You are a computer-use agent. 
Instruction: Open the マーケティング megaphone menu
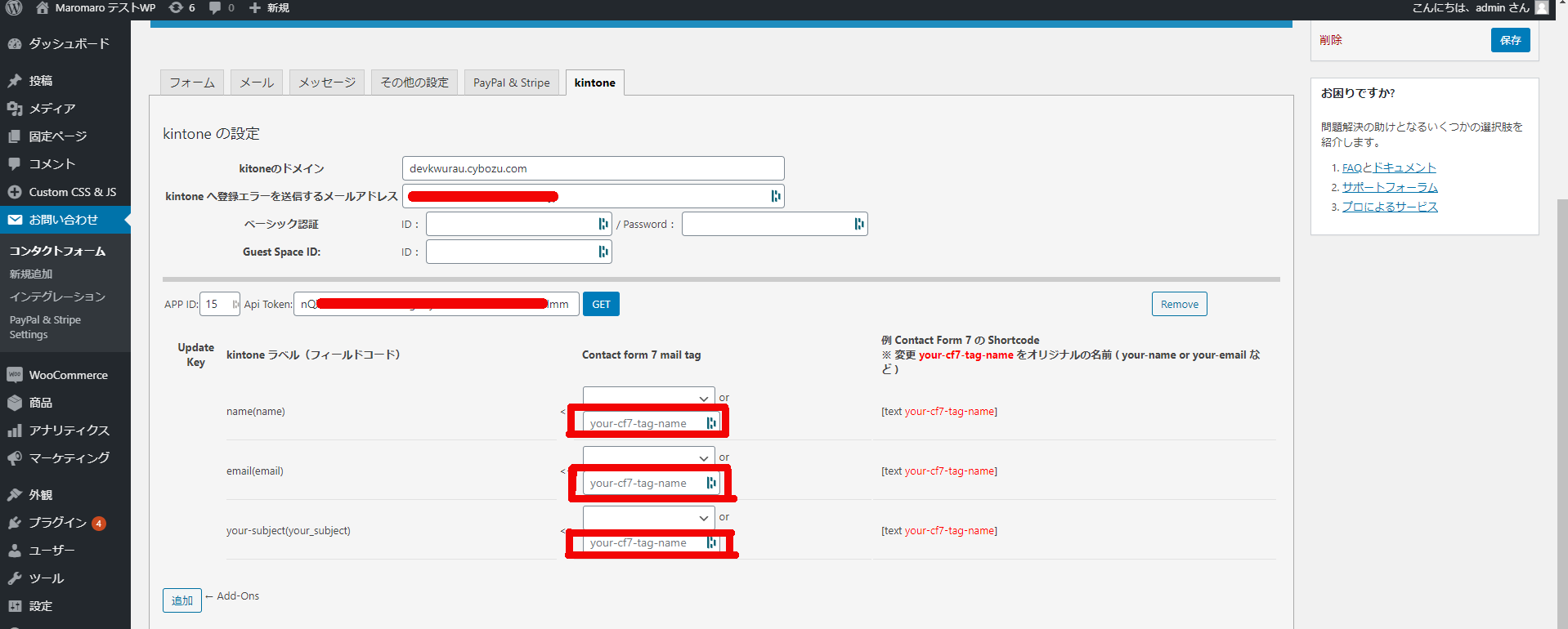click(65, 458)
